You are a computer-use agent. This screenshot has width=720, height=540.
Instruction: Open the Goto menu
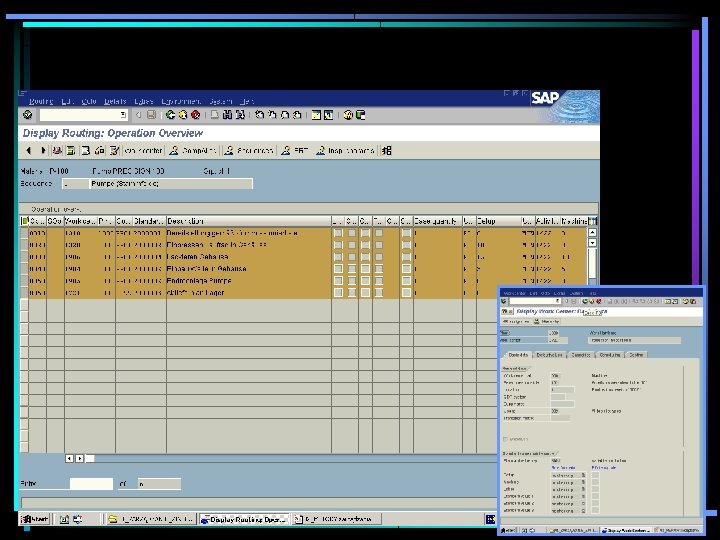89,101
